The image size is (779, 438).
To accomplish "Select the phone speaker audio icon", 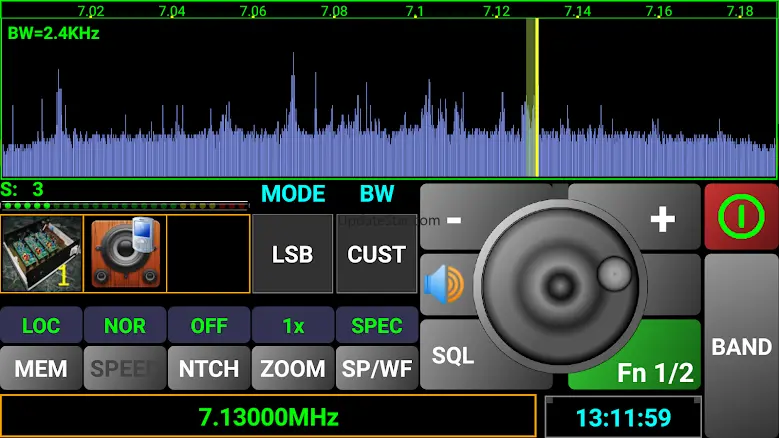I will coord(124,254).
